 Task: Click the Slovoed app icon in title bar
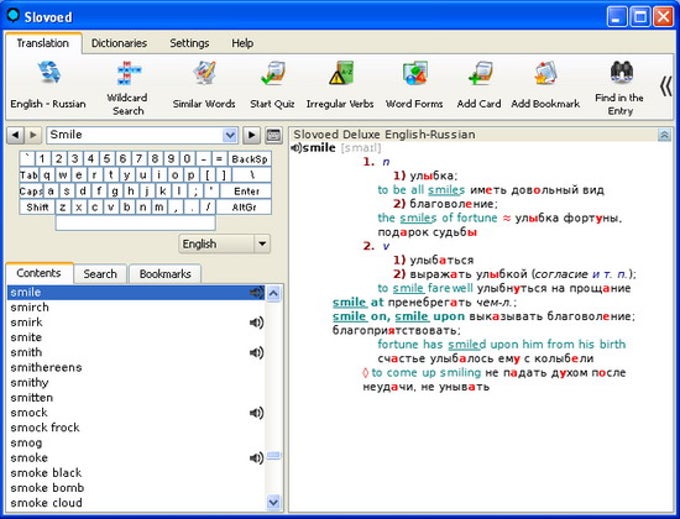(x=13, y=15)
